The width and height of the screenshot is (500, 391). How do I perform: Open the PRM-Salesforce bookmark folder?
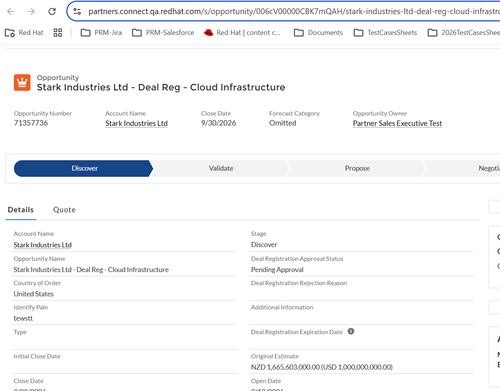163,33
